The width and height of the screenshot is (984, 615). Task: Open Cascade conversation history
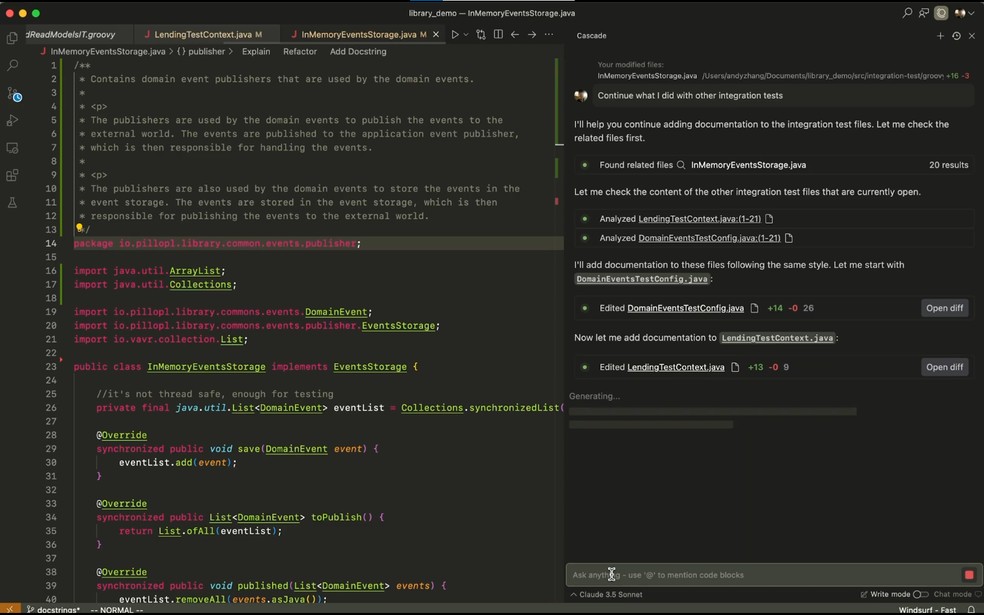click(x=956, y=36)
